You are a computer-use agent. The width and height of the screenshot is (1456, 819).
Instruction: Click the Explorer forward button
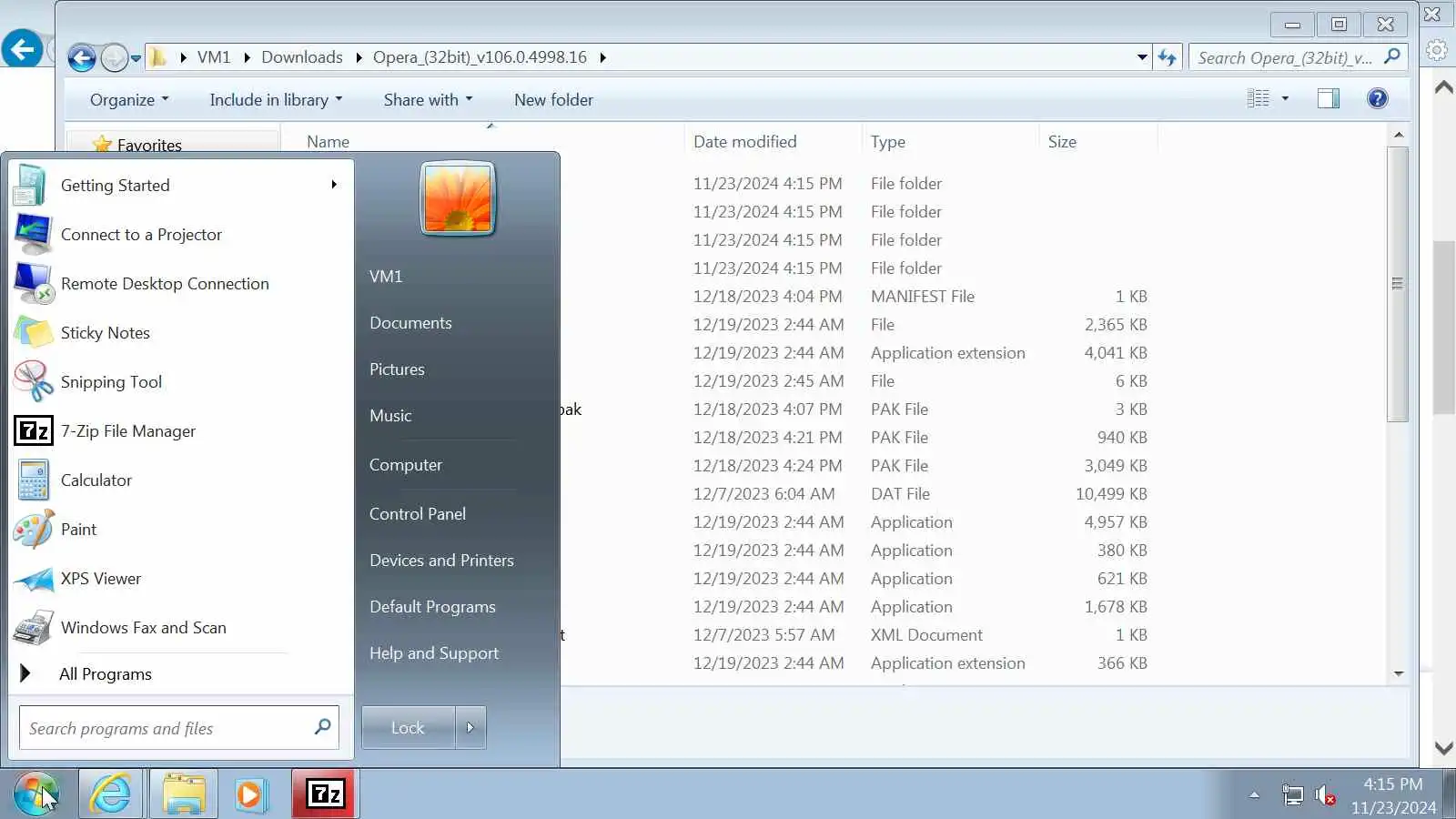pyautogui.click(x=114, y=58)
